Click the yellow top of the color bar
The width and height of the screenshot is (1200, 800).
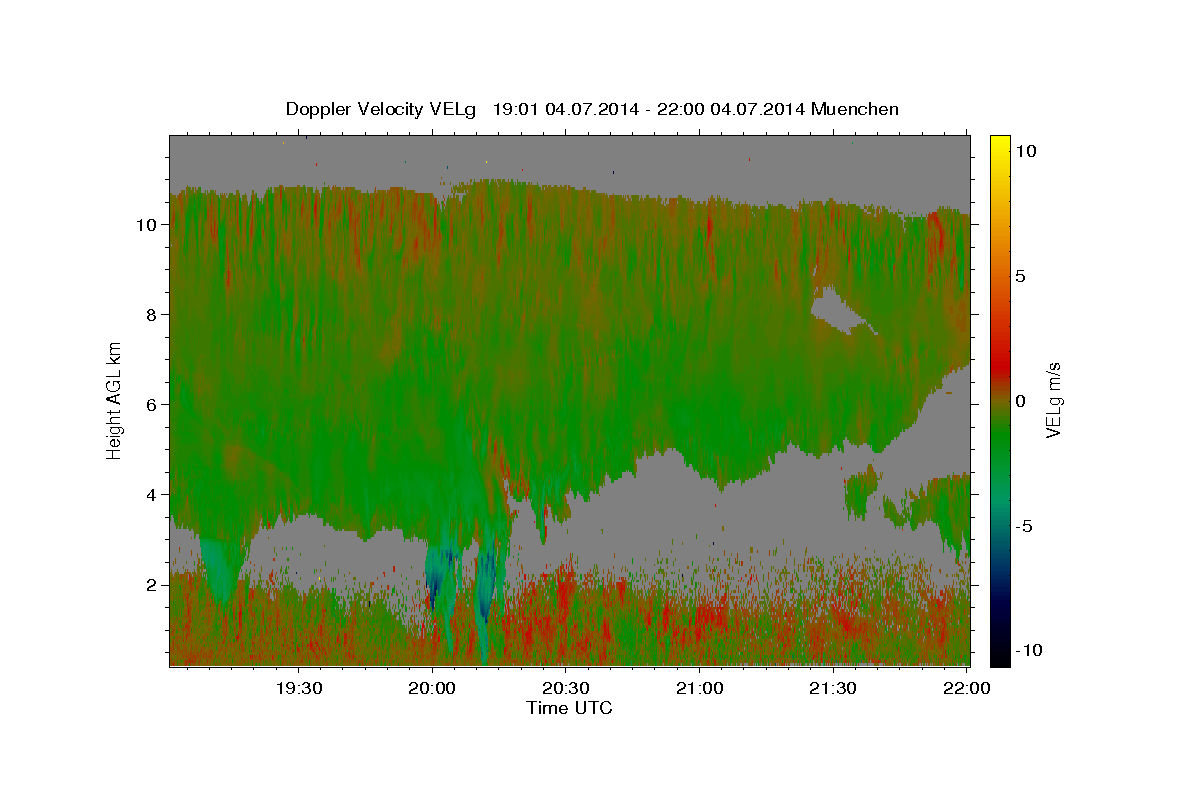[x=1000, y=145]
